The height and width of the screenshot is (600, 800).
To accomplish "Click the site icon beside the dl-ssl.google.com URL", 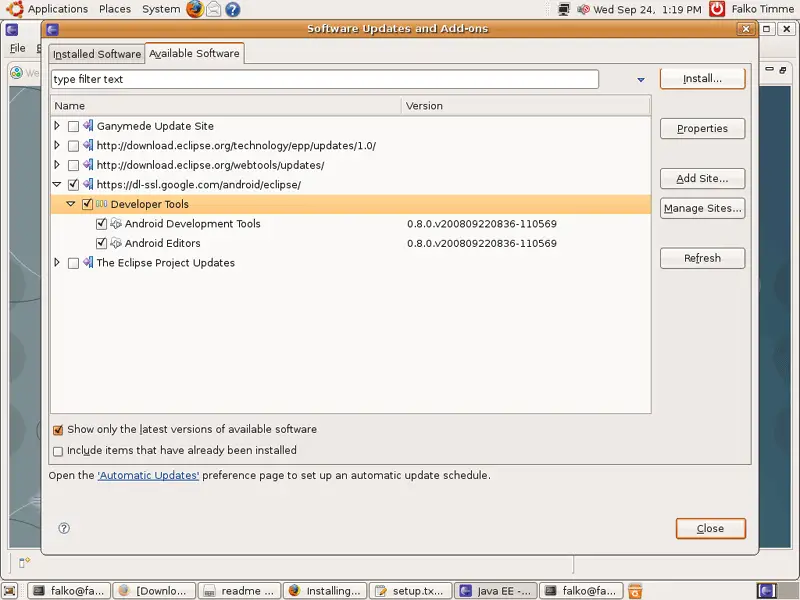I will pyautogui.click(x=88, y=184).
